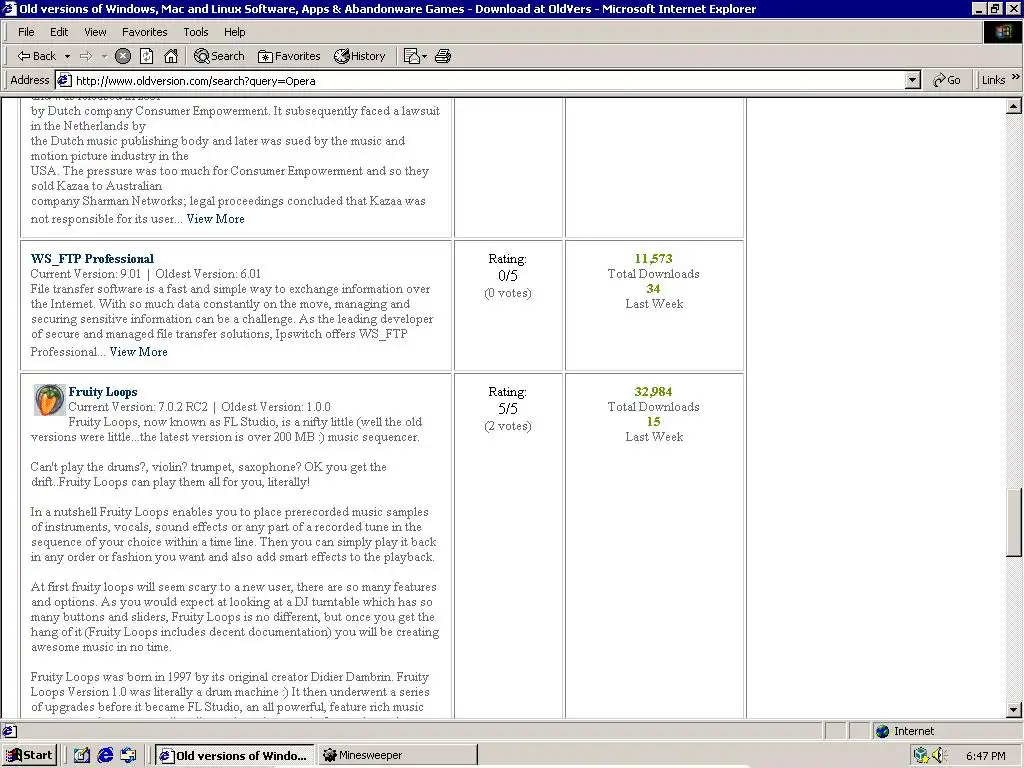The image size is (1024, 768).
Task: Launch Outlook Express quick launch icon
Action: click(129, 756)
